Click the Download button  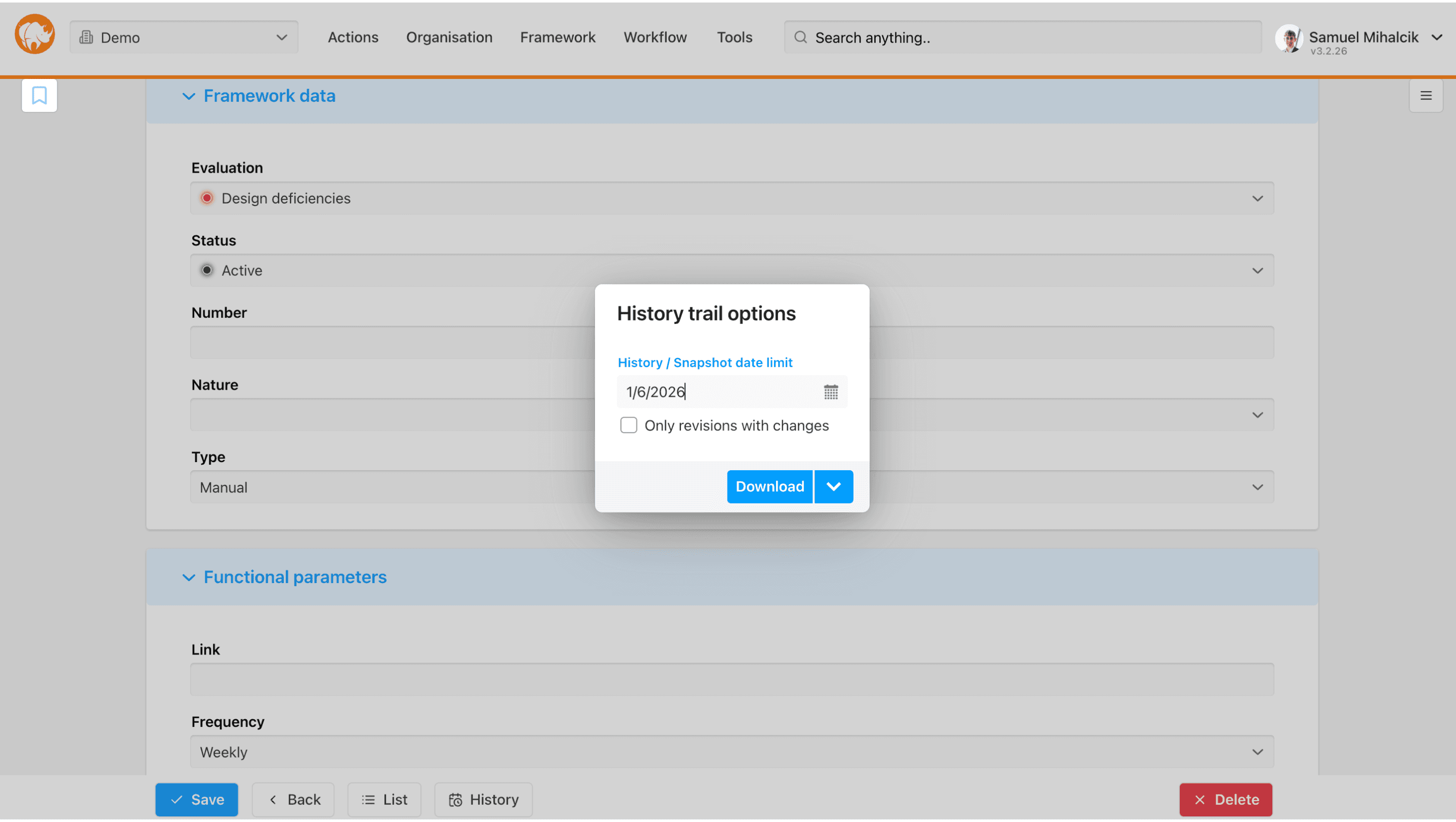(769, 487)
